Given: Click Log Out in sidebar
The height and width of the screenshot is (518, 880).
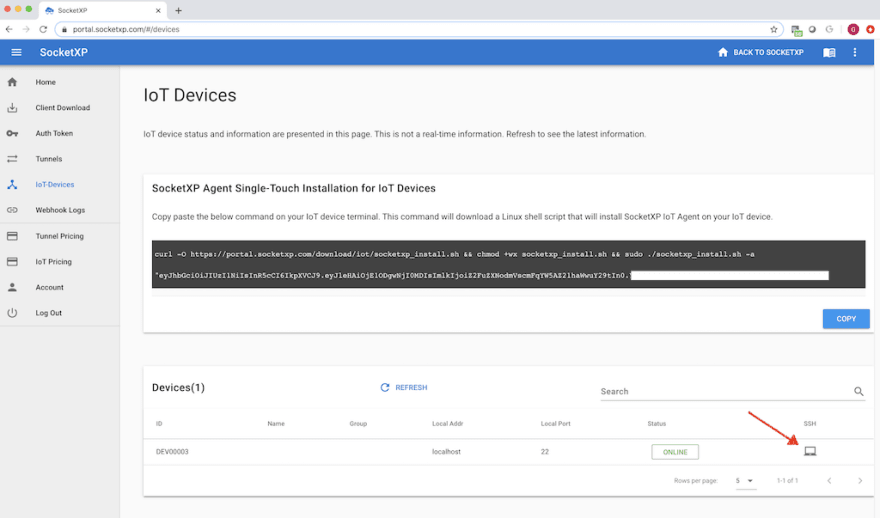Looking at the screenshot, I should pos(49,313).
